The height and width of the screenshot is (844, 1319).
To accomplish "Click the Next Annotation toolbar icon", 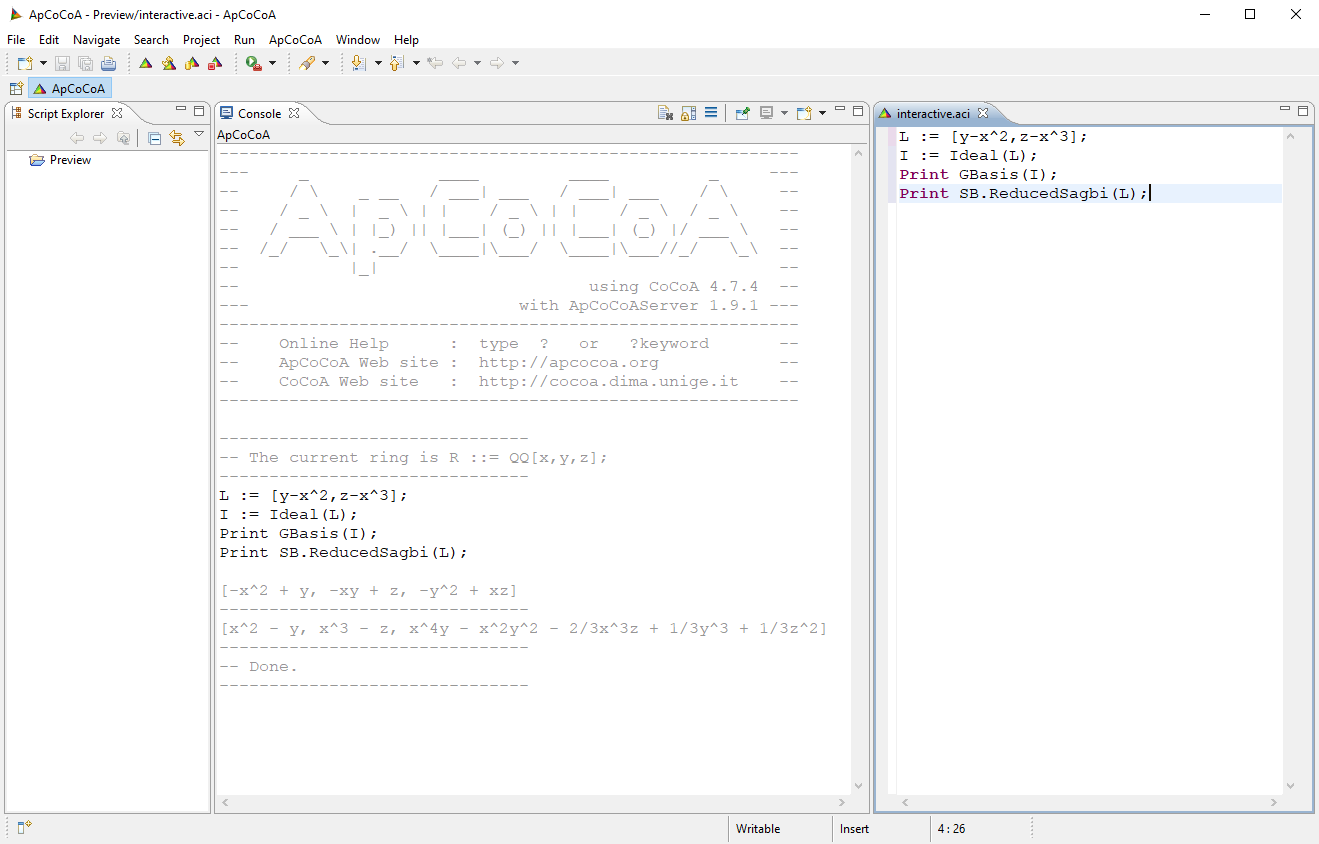I will coord(360,63).
